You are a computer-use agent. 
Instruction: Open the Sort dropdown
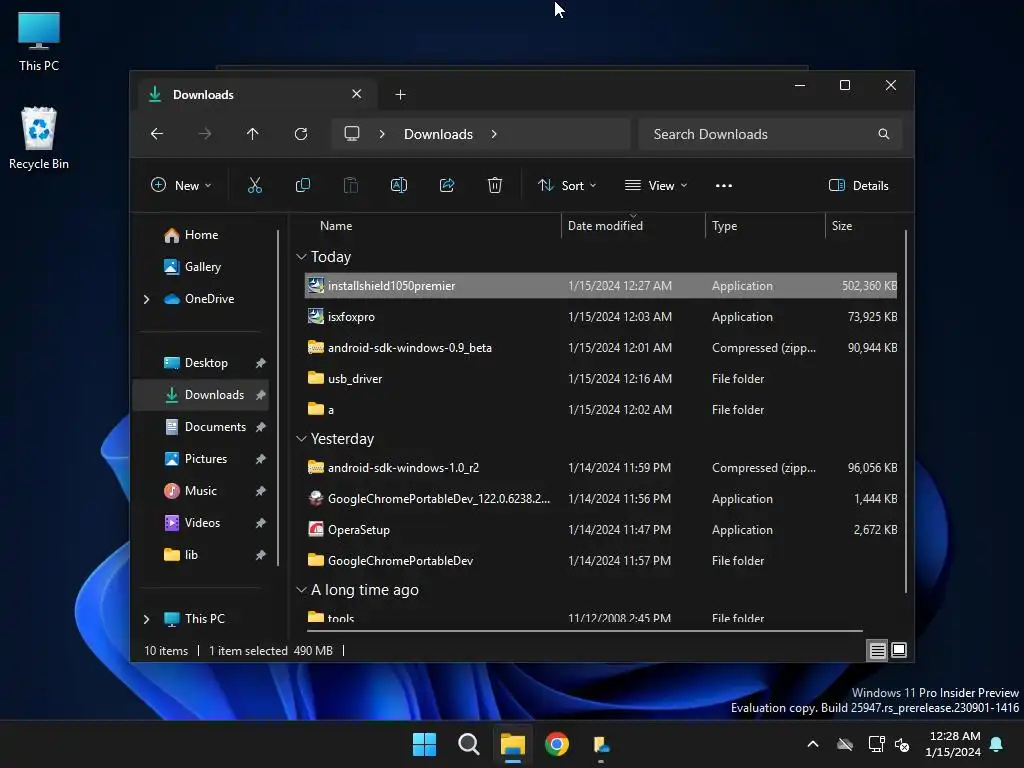click(x=567, y=185)
